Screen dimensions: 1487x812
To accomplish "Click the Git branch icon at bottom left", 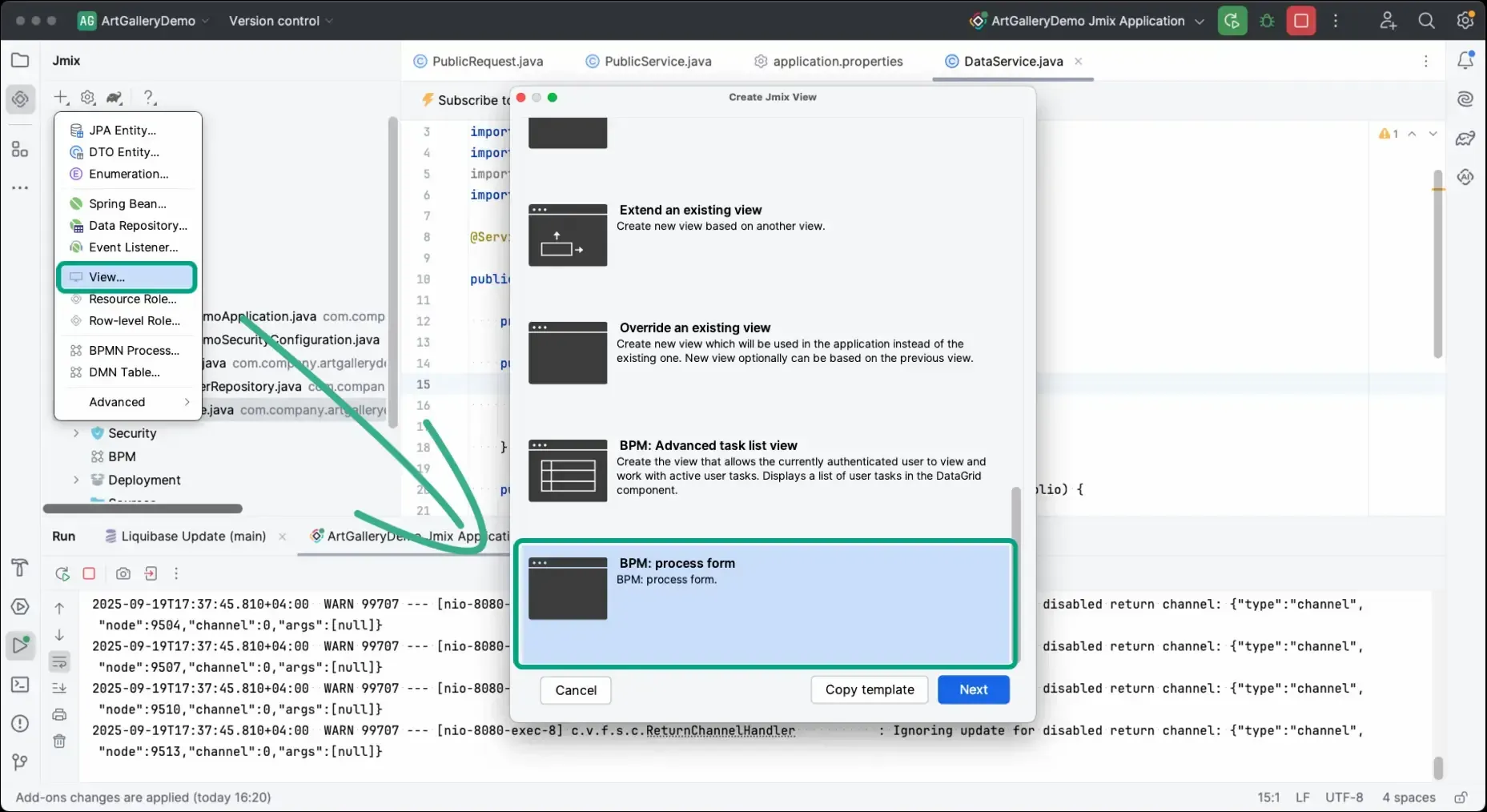I will click(20, 762).
